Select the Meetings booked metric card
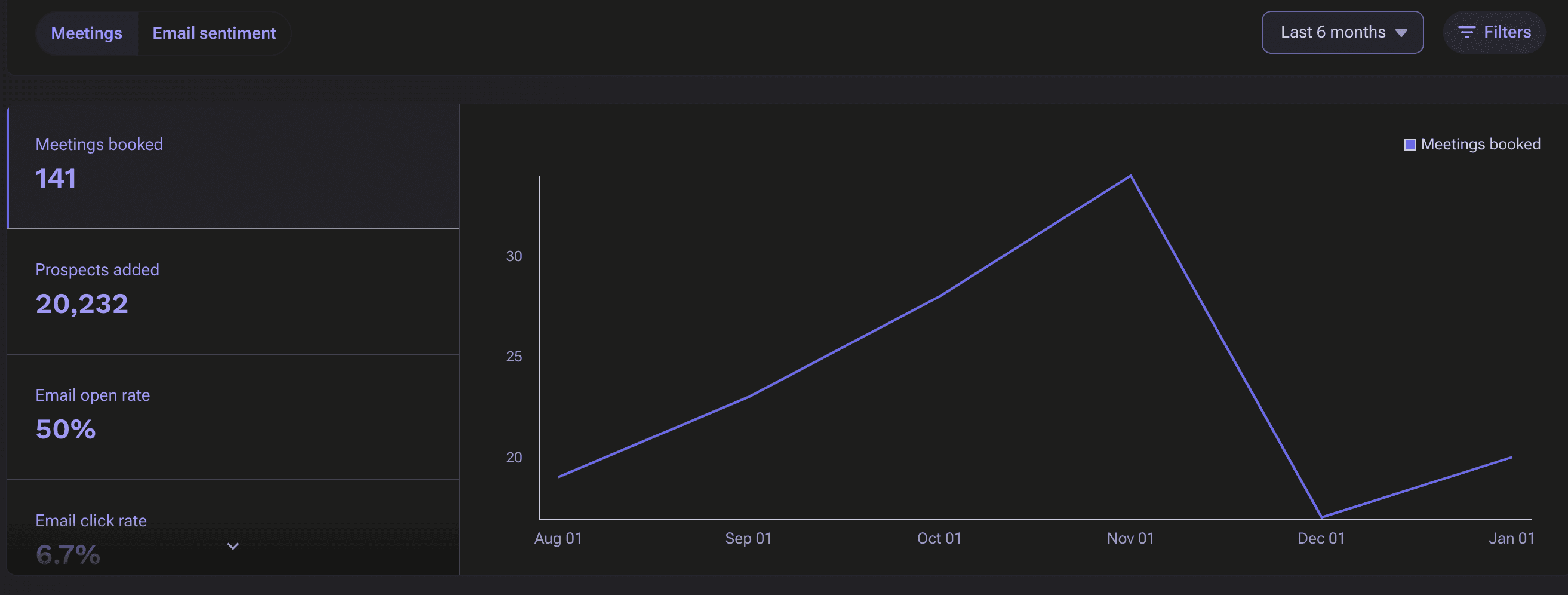The image size is (1568, 595). coord(233,167)
